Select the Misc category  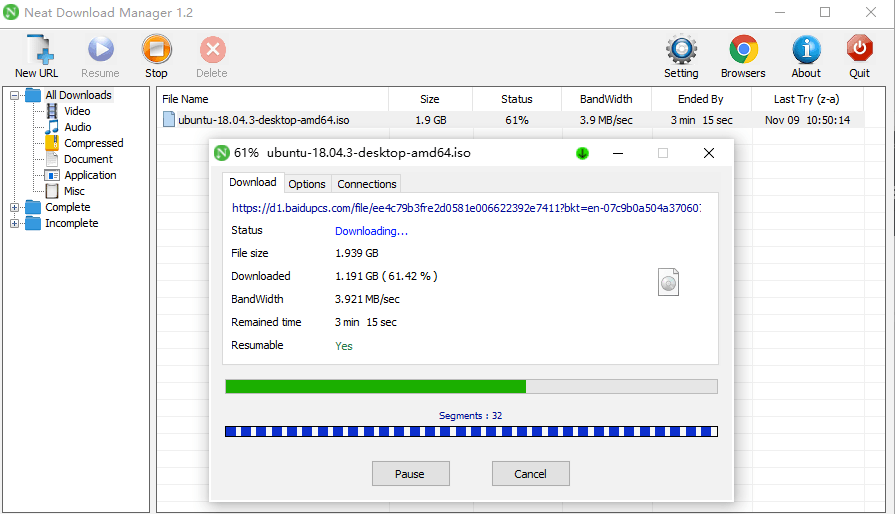coord(74,191)
